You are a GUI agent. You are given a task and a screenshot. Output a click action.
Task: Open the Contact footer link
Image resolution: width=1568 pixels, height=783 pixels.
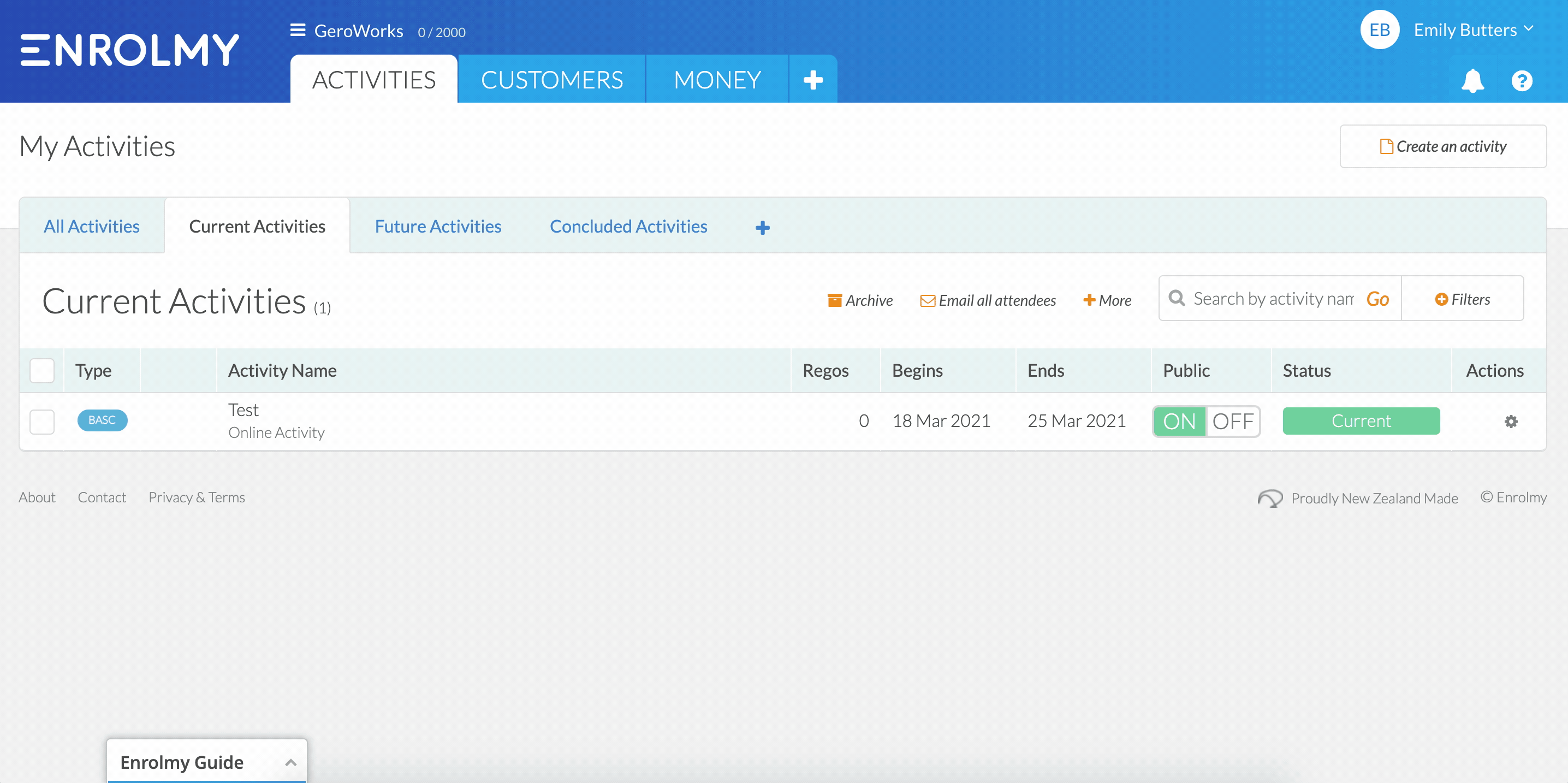click(102, 497)
